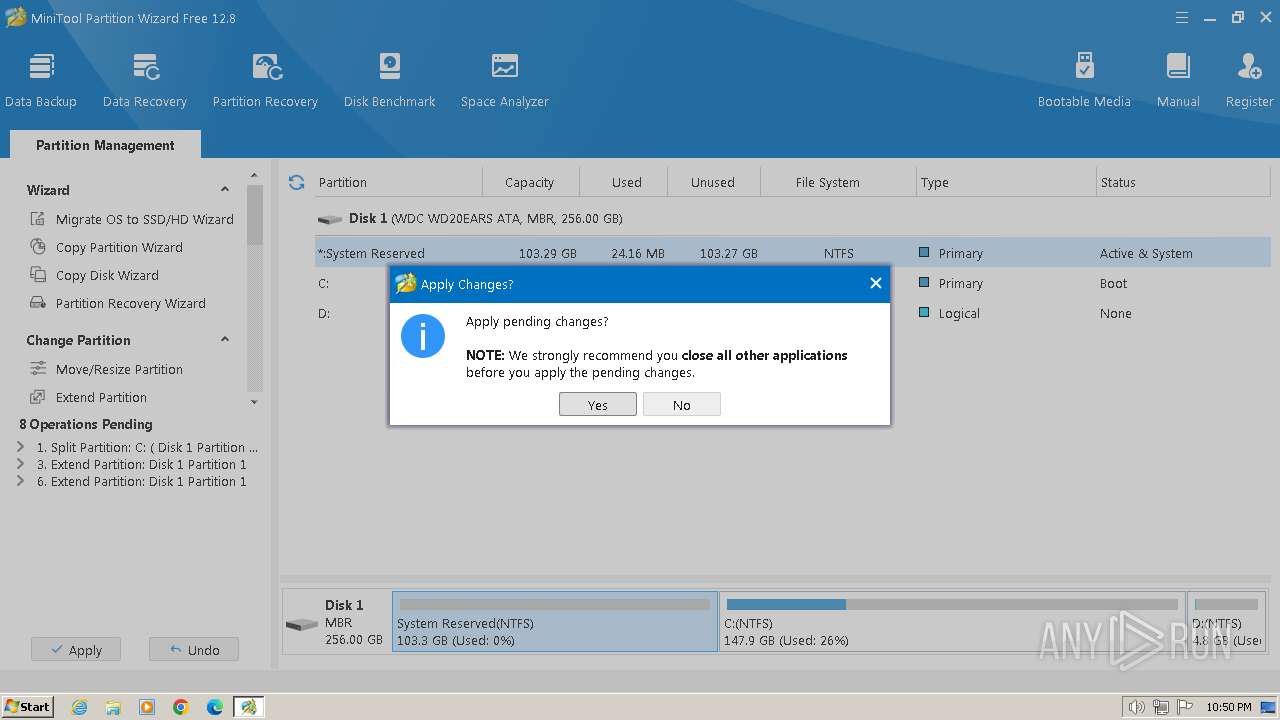Start the Disk Benchmark tool
1280x720 pixels.
pos(389,80)
